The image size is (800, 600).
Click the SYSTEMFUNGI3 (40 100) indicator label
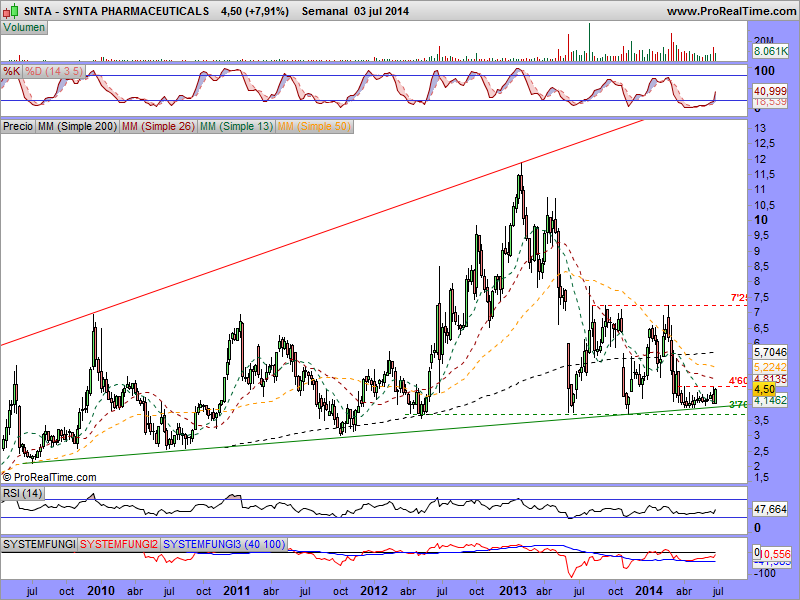[223, 544]
